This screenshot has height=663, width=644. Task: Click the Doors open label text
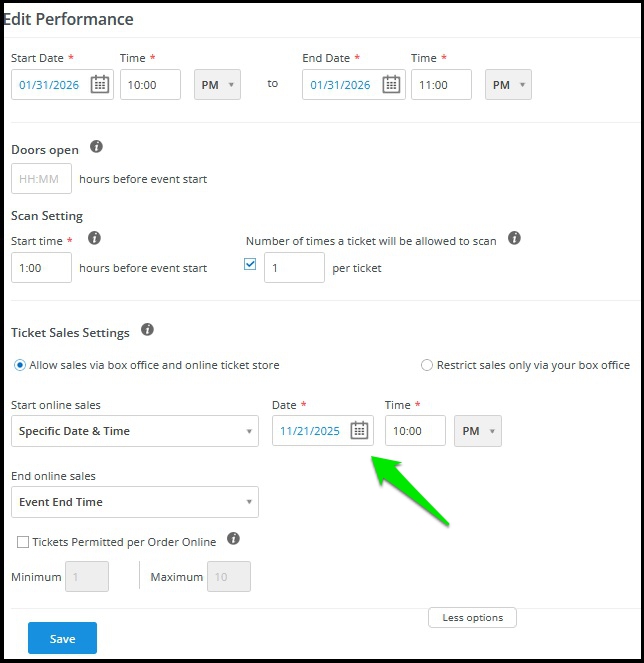[45, 150]
